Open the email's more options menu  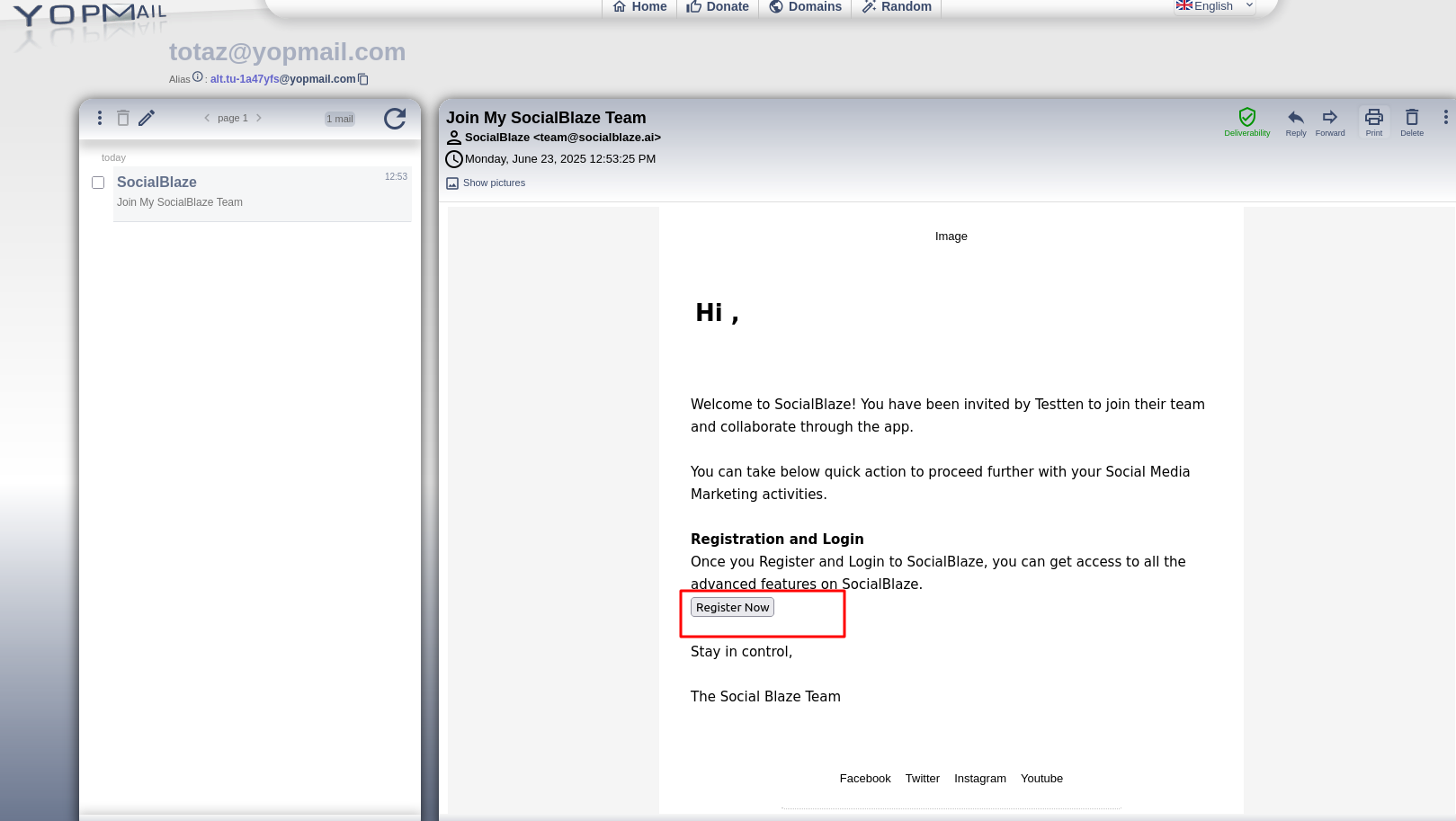(x=1446, y=117)
